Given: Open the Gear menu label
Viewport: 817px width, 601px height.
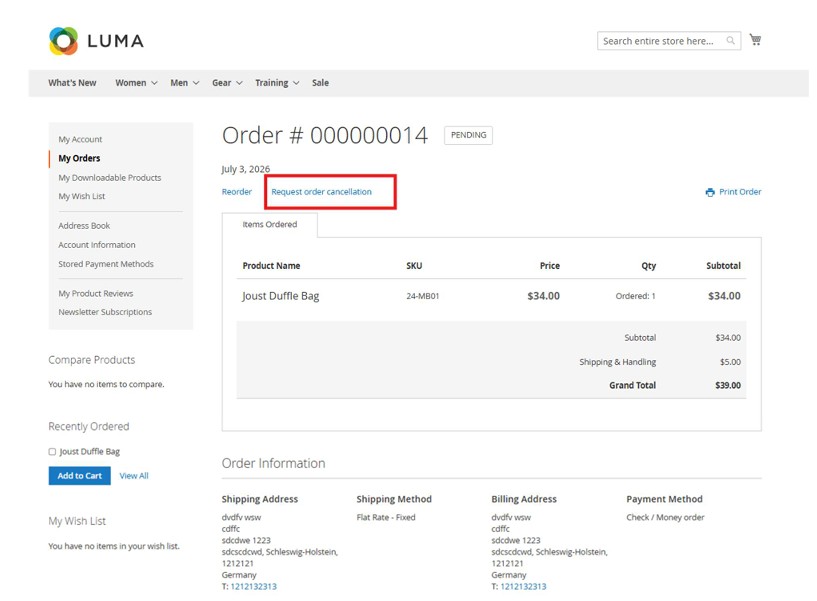Looking at the screenshot, I should [x=221, y=83].
